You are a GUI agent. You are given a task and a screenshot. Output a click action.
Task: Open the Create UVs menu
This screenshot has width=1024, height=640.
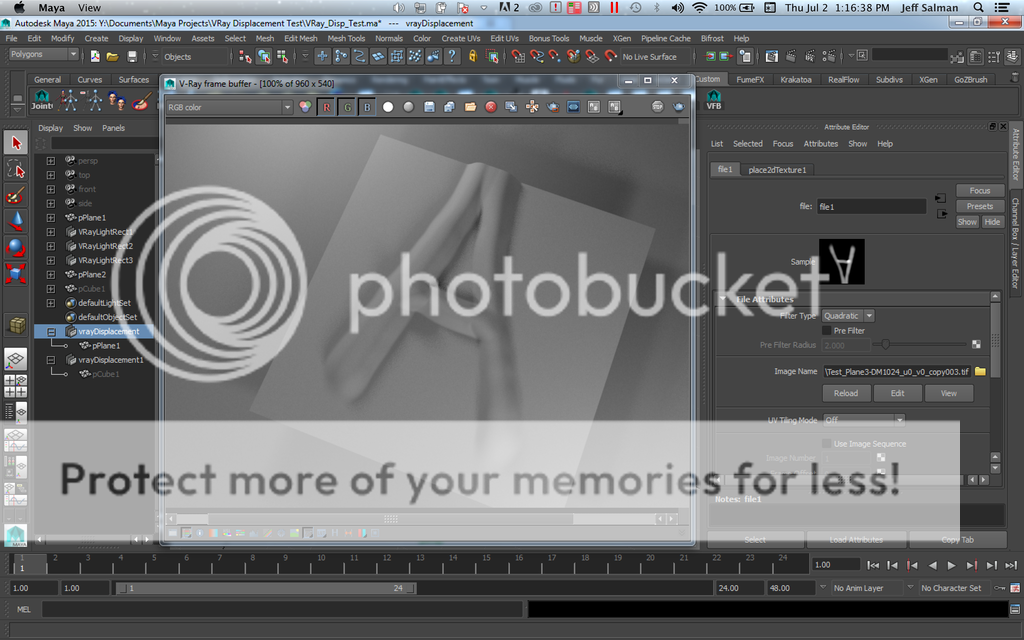click(460, 39)
